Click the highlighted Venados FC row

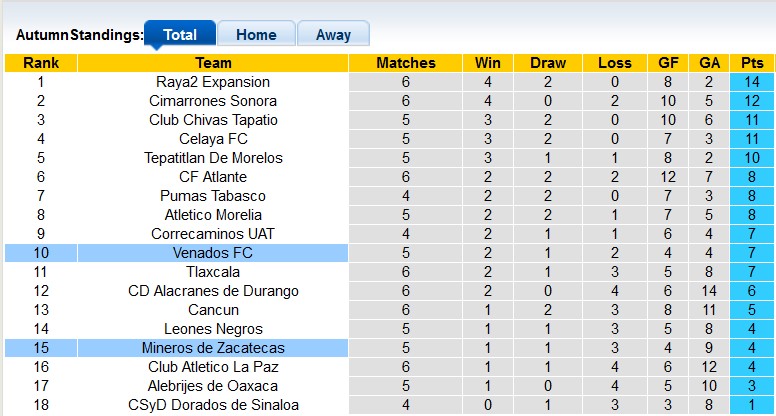point(213,253)
